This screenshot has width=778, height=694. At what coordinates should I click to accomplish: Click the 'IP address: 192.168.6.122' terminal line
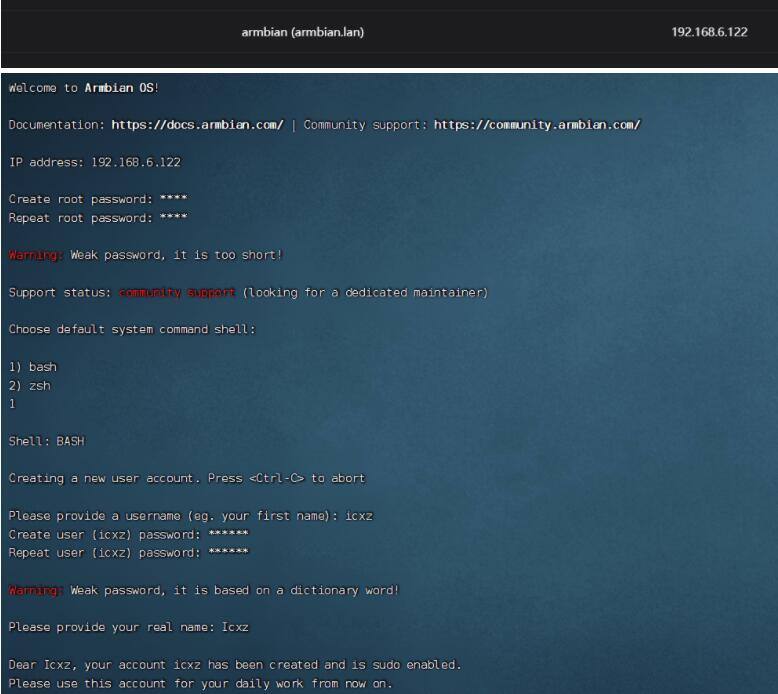[94, 162]
